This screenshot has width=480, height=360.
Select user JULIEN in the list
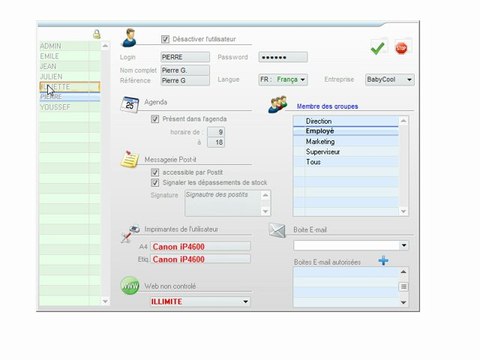[x=70, y=76]
